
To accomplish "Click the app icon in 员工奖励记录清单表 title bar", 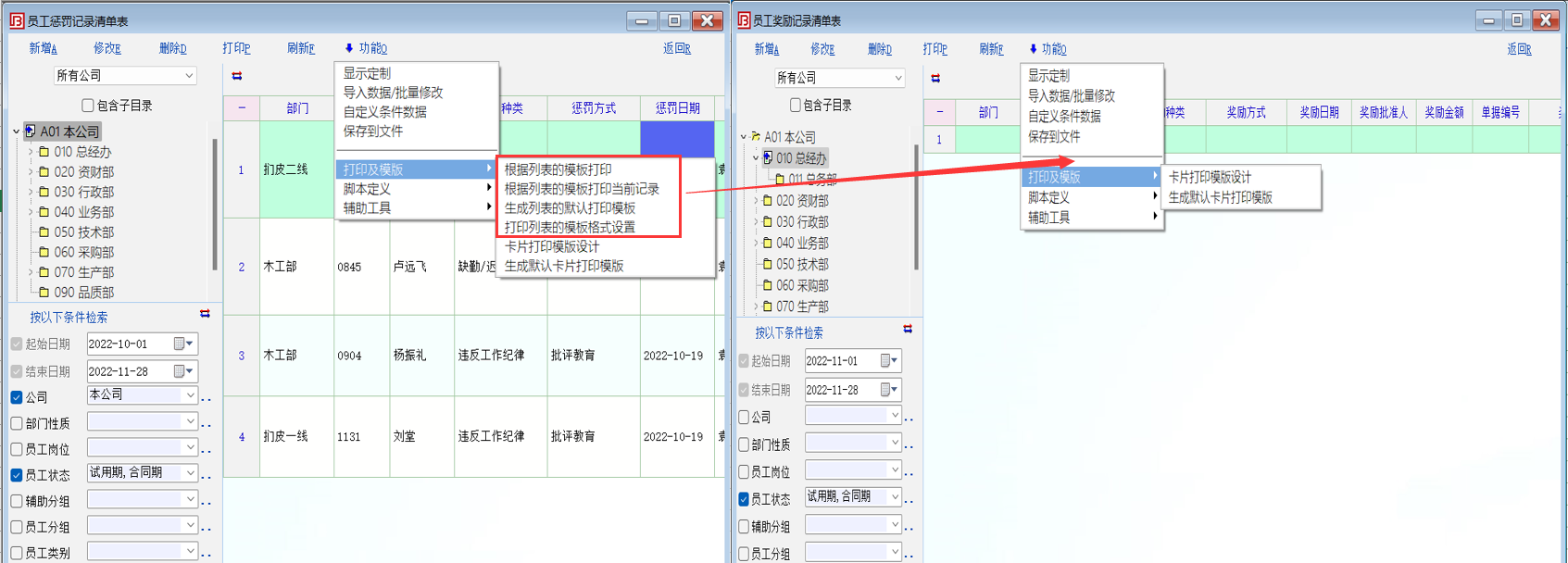I will pyautogui.click(x=744, y=20).
